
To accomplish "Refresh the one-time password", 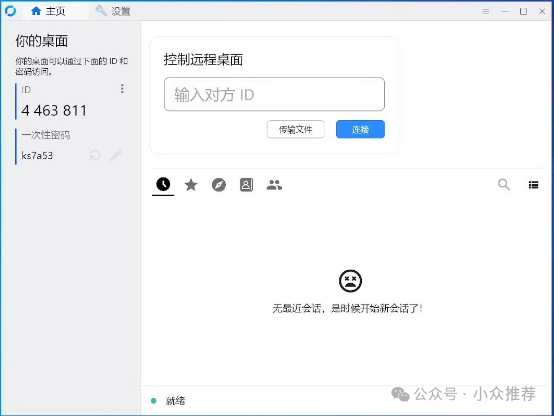I will 95,155.
